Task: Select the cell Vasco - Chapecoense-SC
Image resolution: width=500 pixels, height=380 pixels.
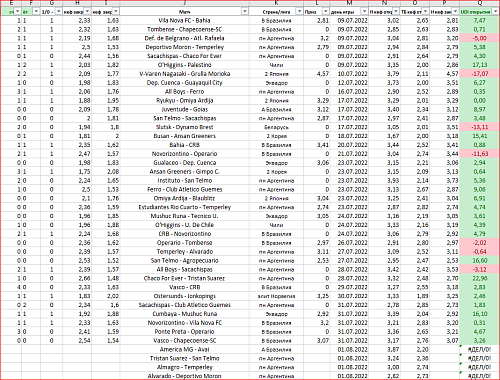Action: click(x=184, y=340)
